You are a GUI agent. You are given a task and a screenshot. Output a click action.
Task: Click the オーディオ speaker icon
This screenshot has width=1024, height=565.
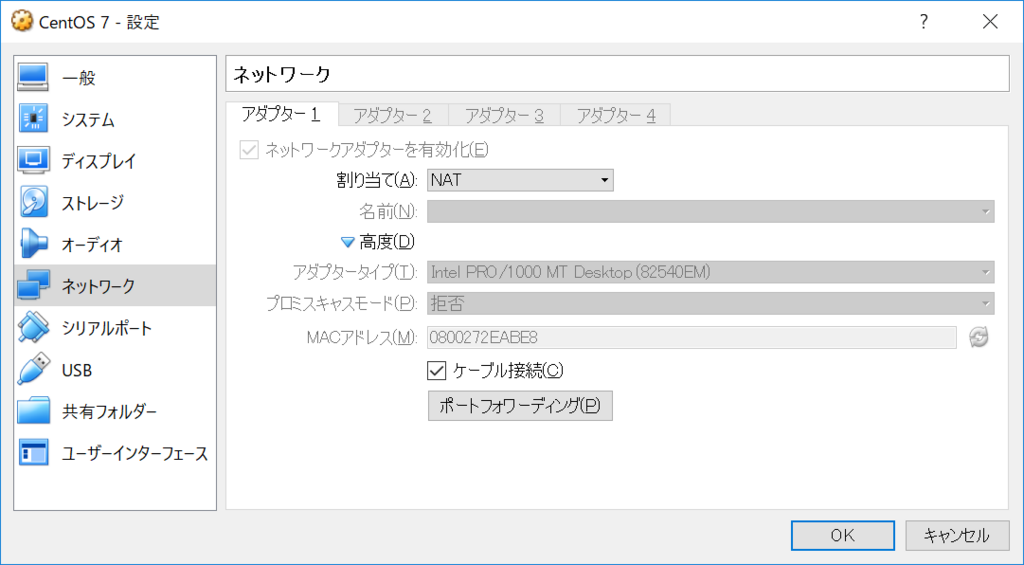[33, 244]
